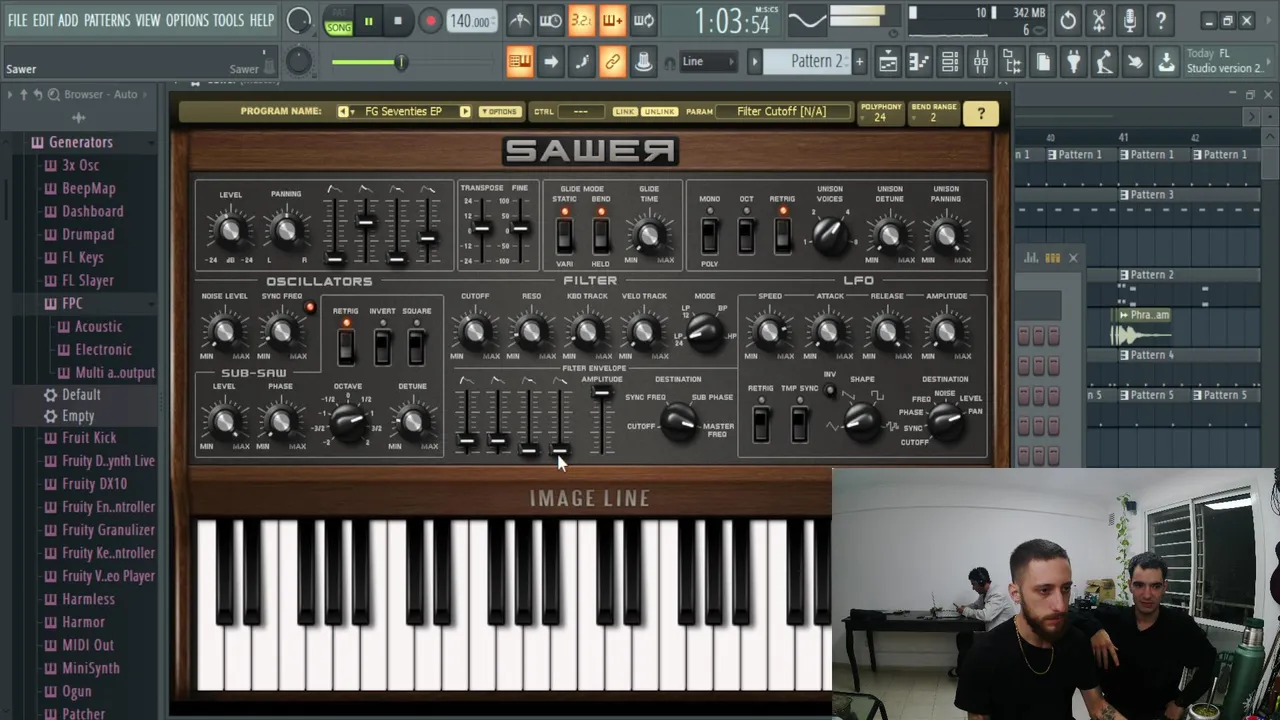Open the help question mark in toolbar
This screenshot has width=1280, height=720.
point(1161,20)
